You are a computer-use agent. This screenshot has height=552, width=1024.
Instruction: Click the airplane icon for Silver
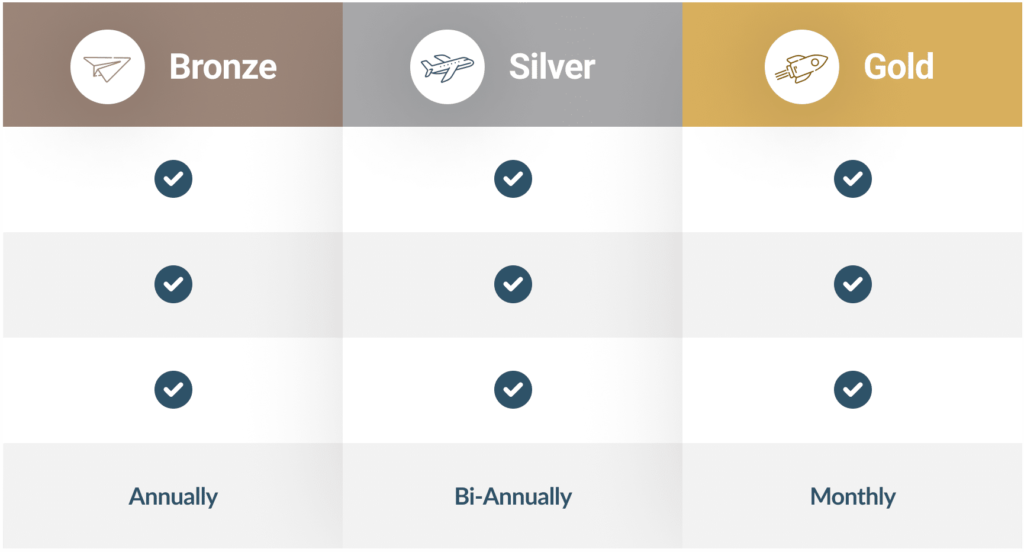[447, 66]
